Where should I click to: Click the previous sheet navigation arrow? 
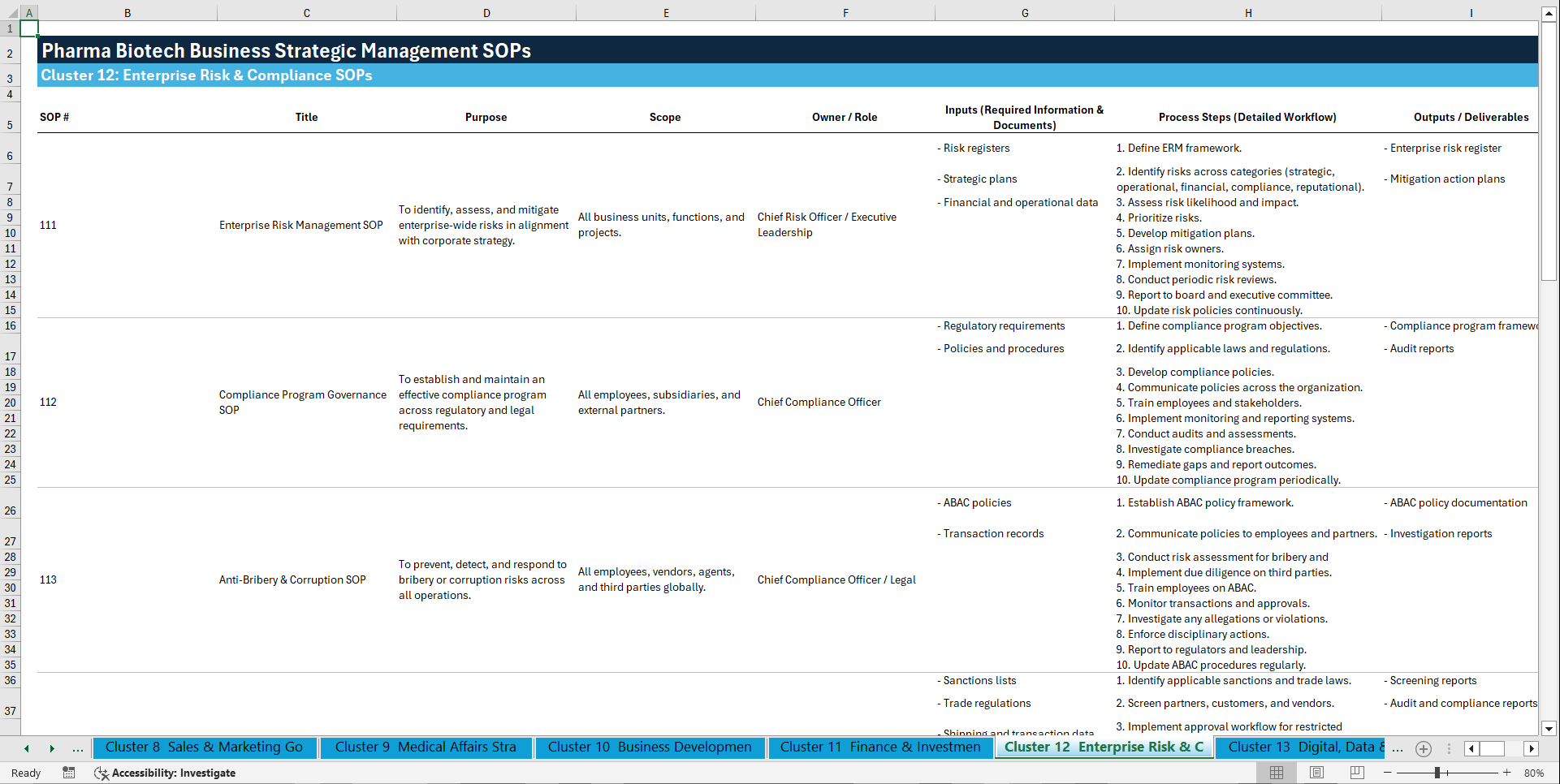click(27, 748)
